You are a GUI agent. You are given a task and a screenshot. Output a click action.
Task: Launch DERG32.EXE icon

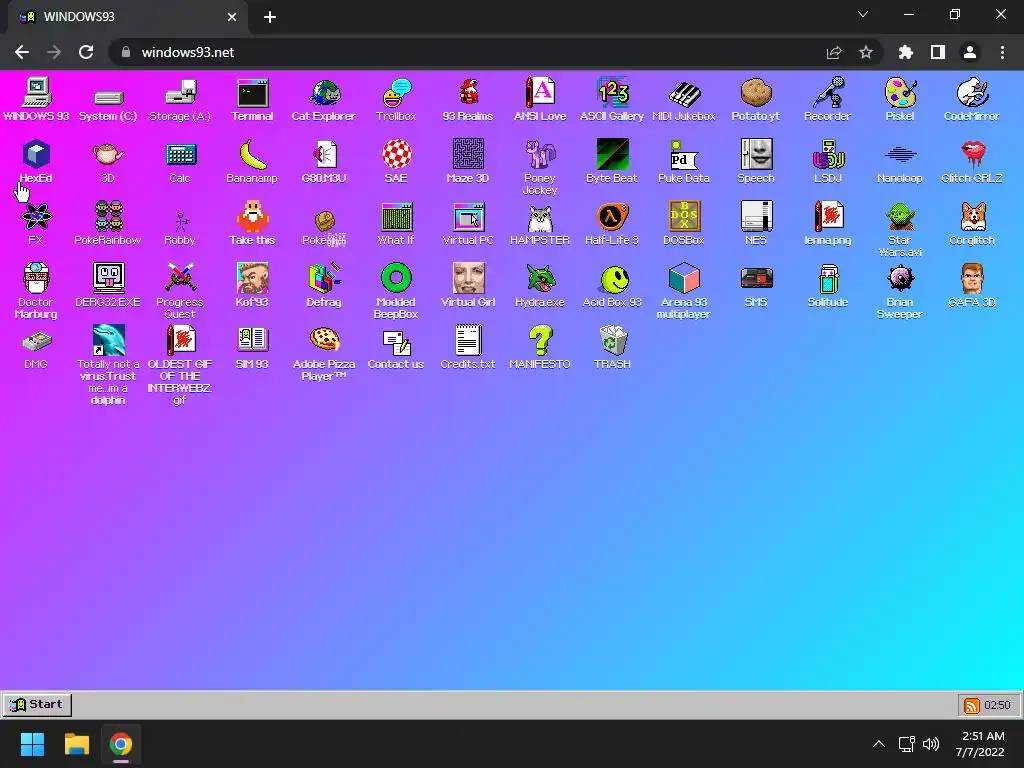[108, 285]
